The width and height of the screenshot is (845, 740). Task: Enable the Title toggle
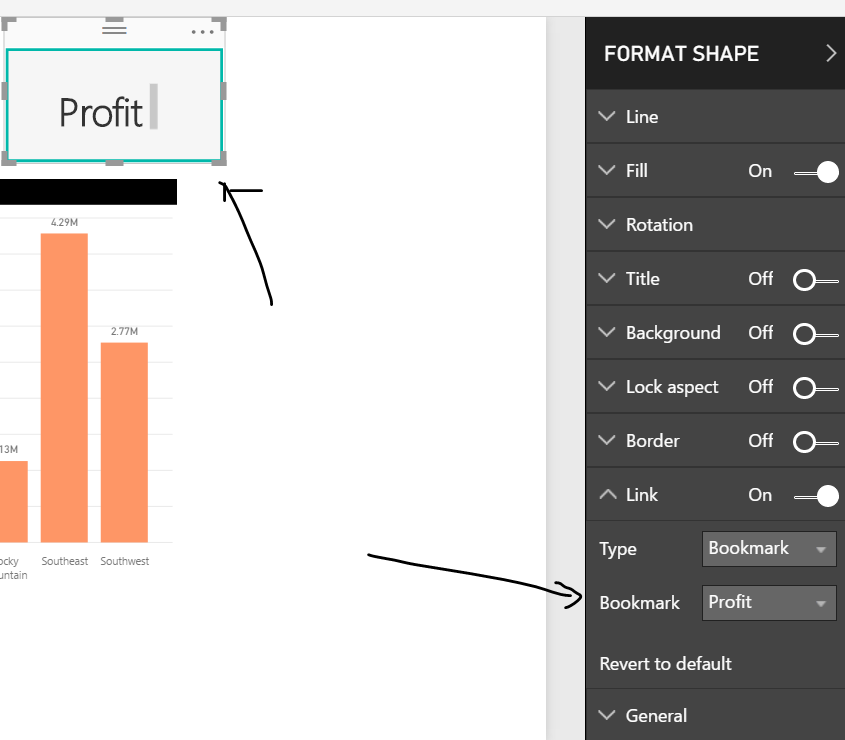[x=816, y=280]
